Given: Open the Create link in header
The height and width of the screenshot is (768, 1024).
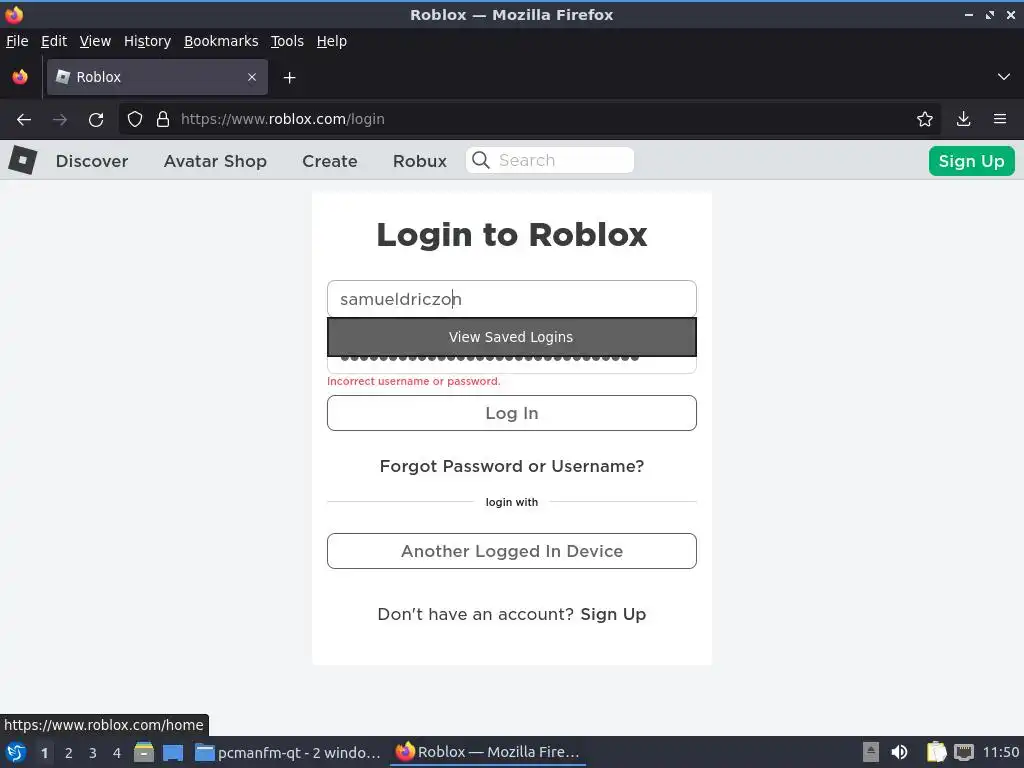Looking at the screenshot, I should pyautogui.click(x=330, y=161).
